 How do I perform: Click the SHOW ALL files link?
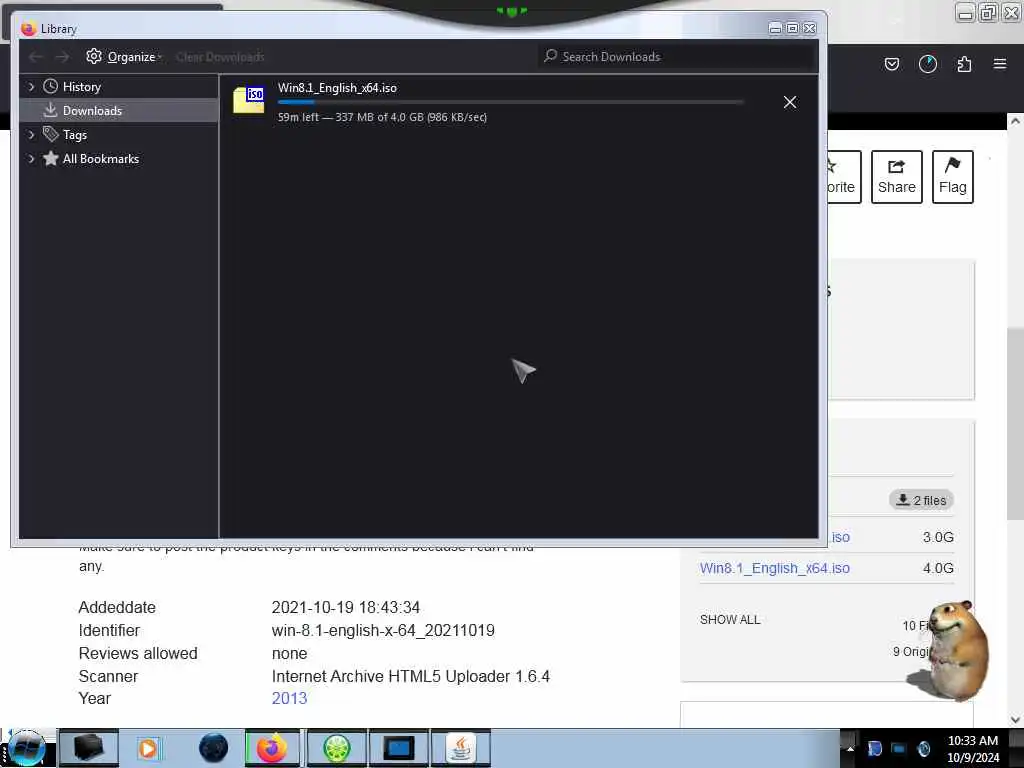click(x=730, y=620)
